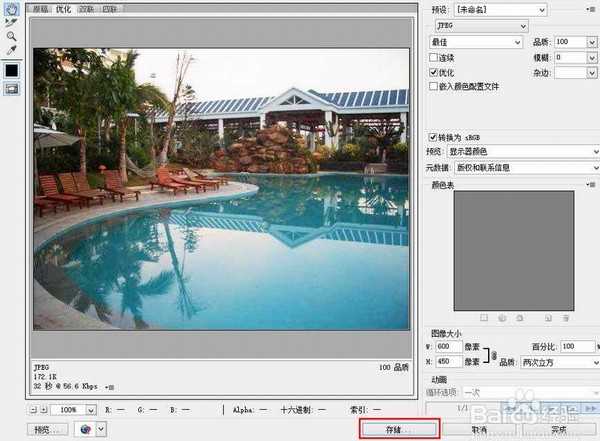The height and width of the screenshot is (441, 600).
Task: Select the Eyedropper tool
Action: click(11, 48)
